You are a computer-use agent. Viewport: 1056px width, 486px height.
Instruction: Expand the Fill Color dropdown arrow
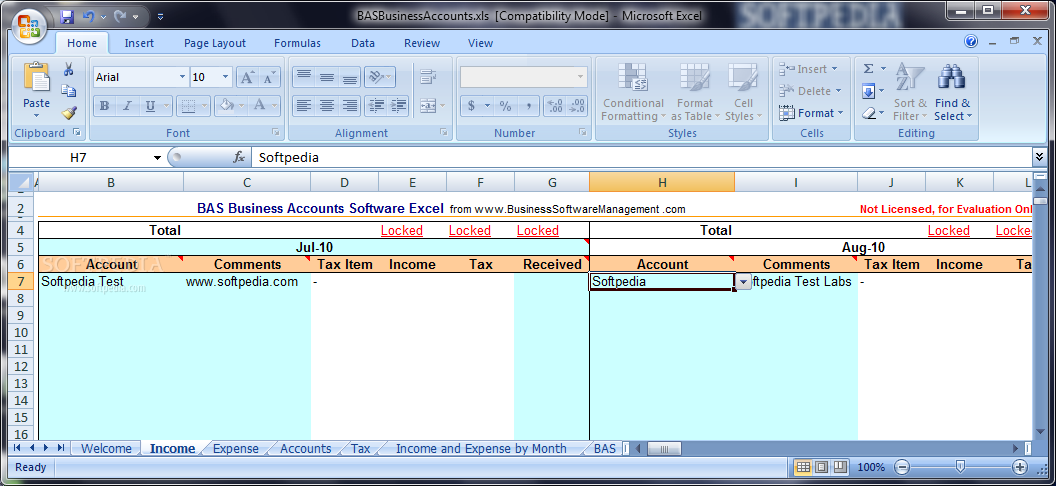[x=242, y=106]
